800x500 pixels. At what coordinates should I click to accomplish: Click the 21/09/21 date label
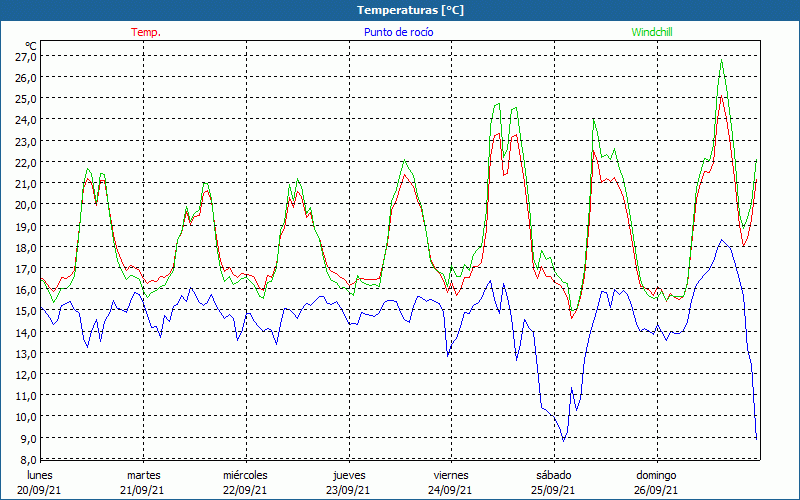(x=142, y=490)
